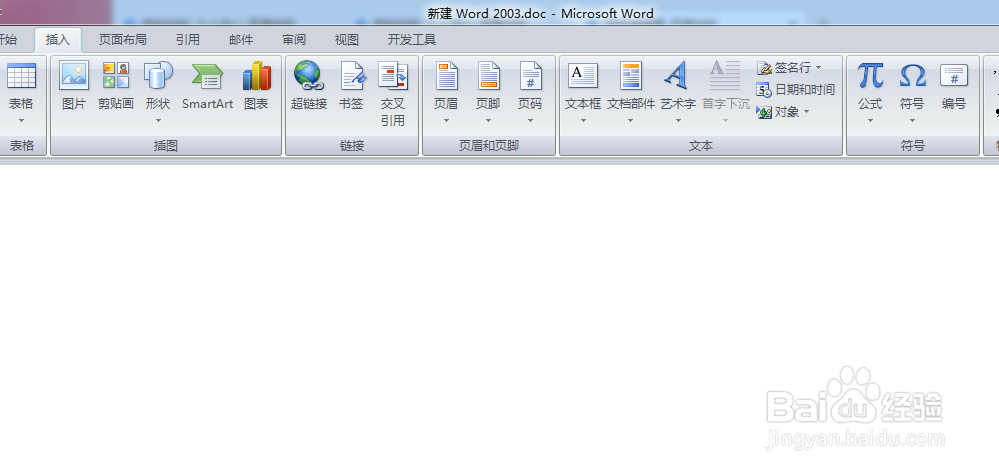
Task: Click the Quick Parts (文档部件) icon
Action: point(631,76)
